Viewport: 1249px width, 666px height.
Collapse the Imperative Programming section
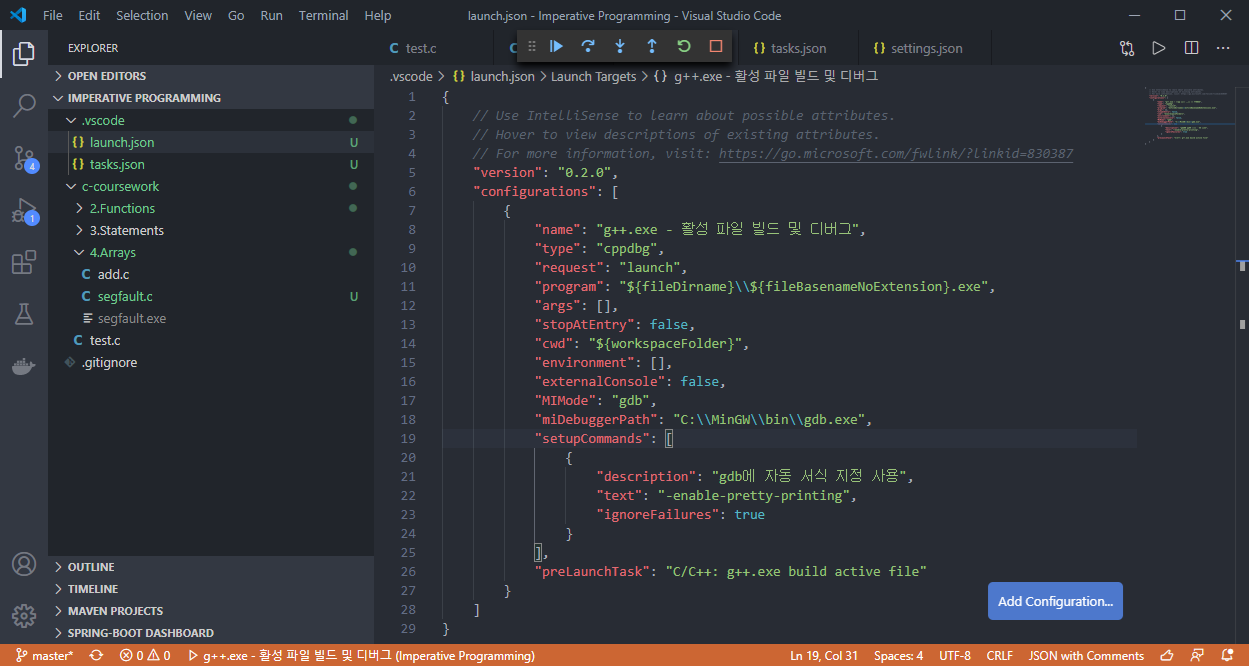coord(210,98)
